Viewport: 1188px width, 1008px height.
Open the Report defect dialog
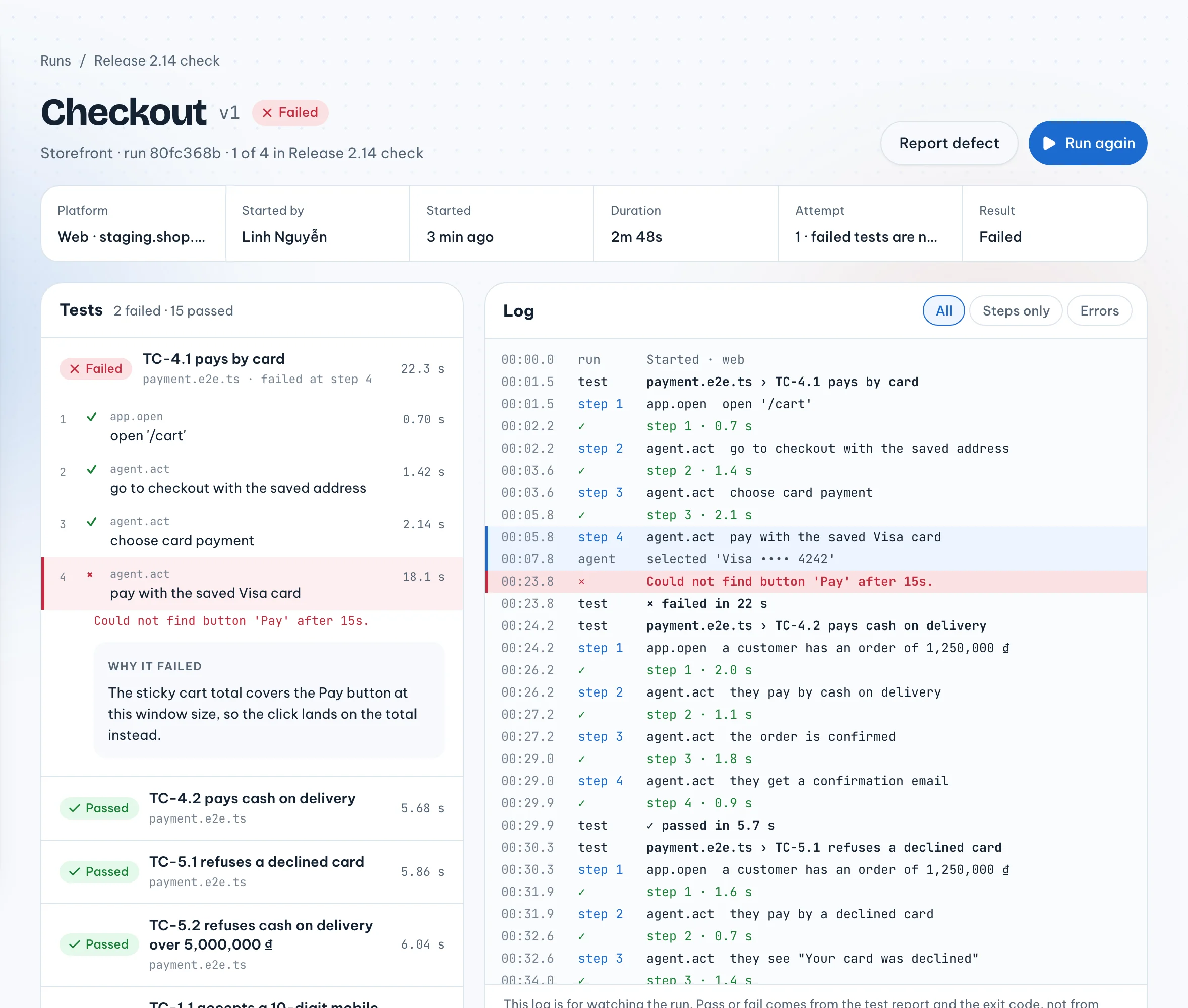pos(949,143)
